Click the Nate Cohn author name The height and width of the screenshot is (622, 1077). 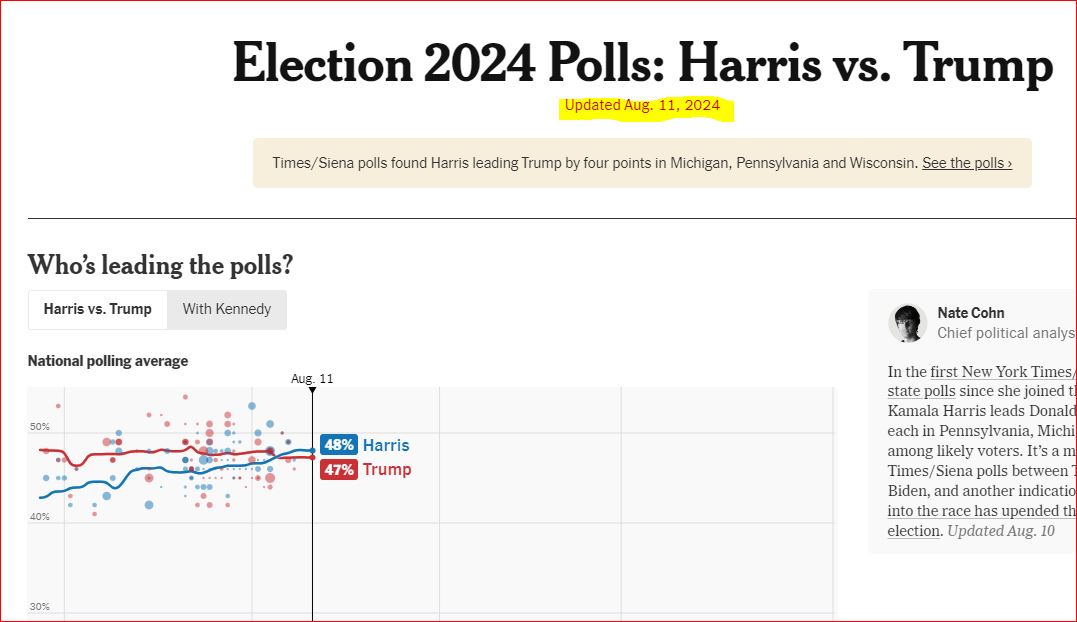pyautogui.click(x=971, y=313)
